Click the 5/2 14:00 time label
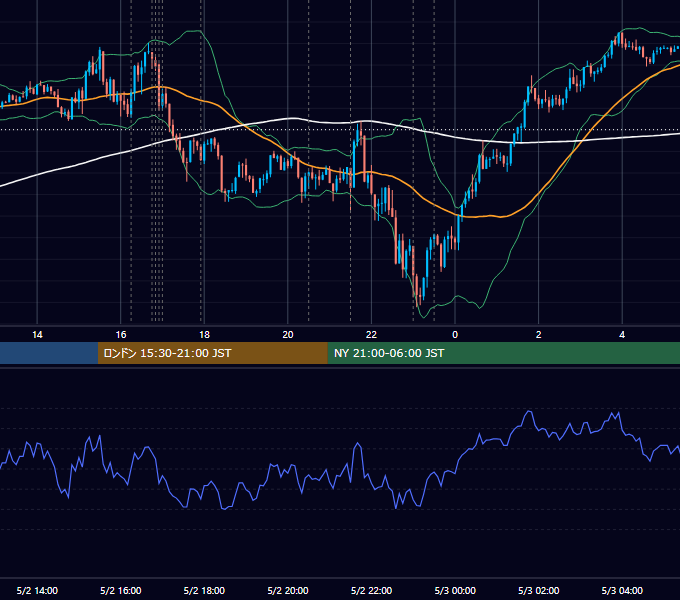 coord(37,590)
